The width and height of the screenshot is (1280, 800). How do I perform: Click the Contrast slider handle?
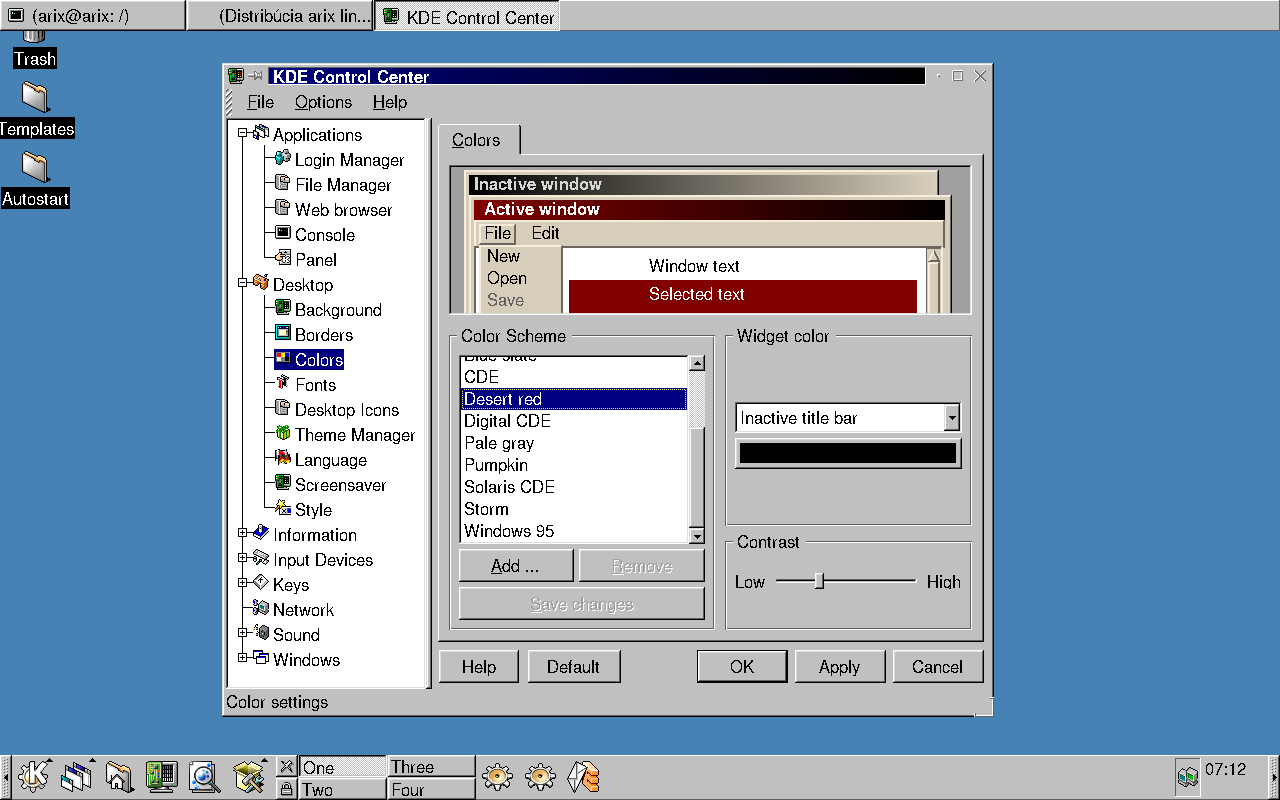coord(819,581)
